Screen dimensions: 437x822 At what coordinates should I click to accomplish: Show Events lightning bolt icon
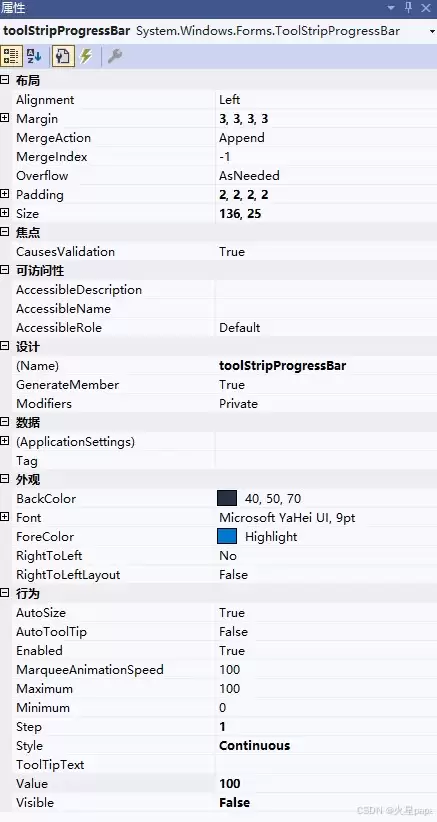86,56
